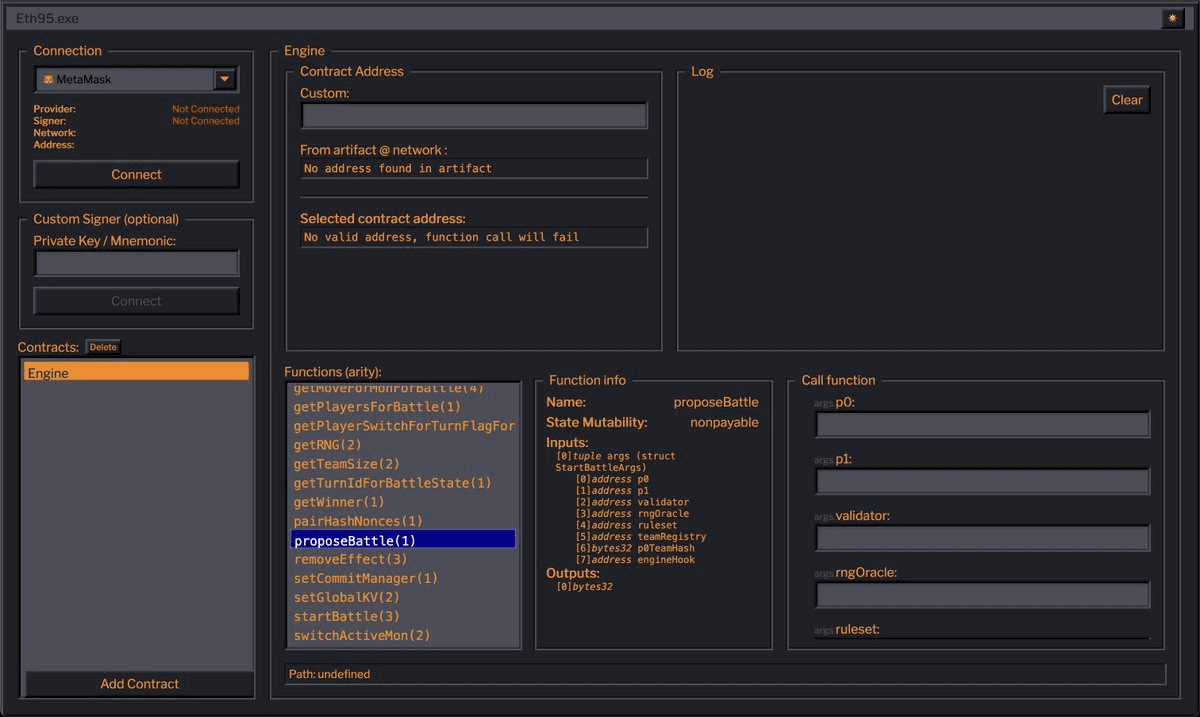Viewport: 1200px width, 717px height.
Task: Click the disabled Connect button under Custom Signer
Action: click(x=136, y=301)
